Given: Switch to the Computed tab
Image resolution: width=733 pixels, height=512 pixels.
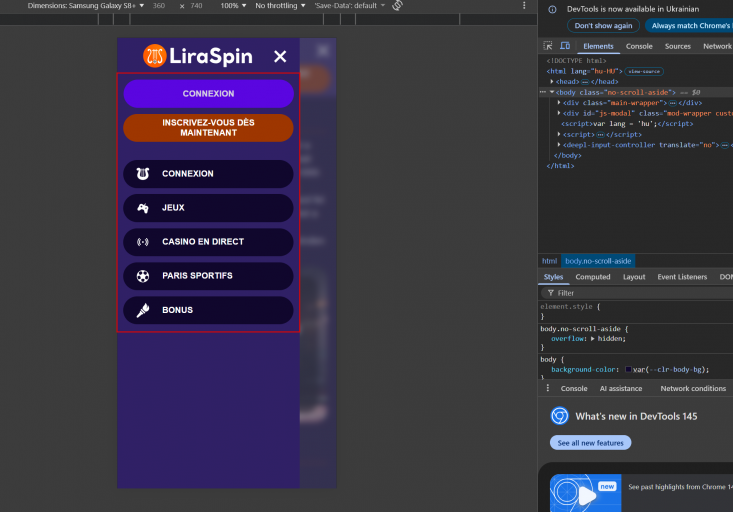Looking at the screenshot, I should [x=593, y=277].
